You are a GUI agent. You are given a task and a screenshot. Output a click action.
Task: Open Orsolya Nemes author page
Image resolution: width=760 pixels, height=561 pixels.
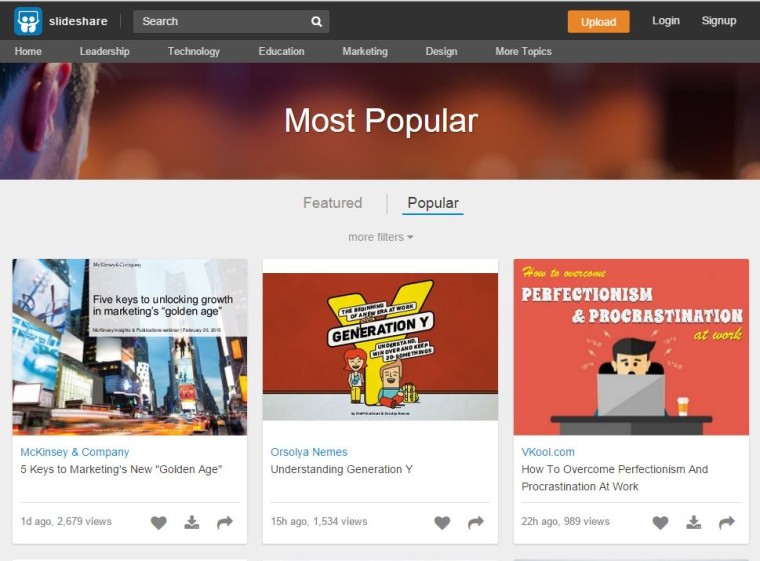(309, 452)
